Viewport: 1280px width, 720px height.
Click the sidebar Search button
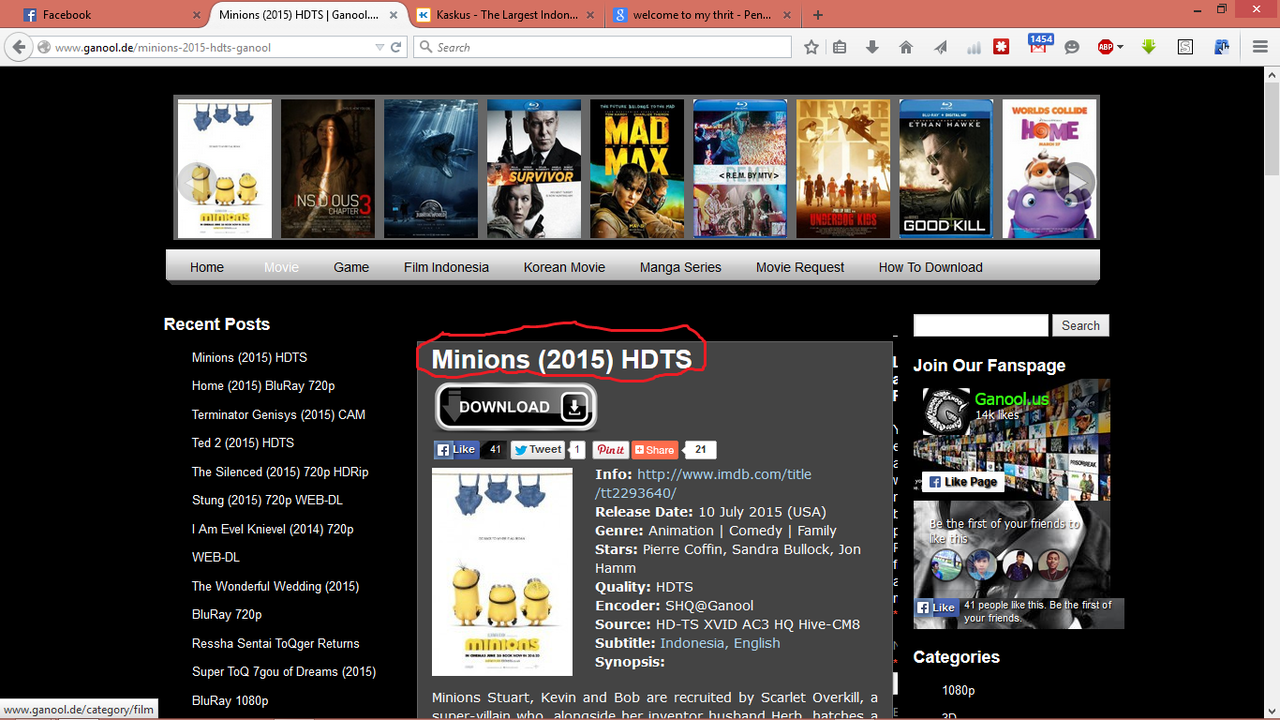[x=1080, y=325]
